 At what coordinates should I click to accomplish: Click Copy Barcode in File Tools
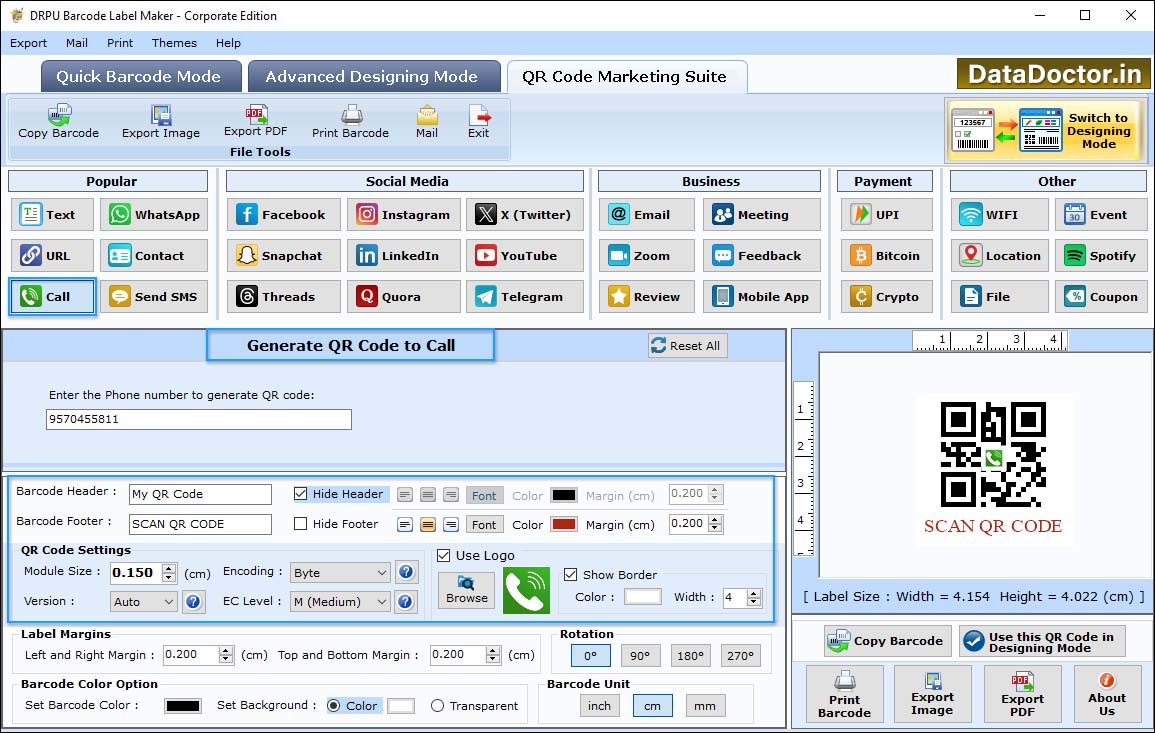[59, 122]
